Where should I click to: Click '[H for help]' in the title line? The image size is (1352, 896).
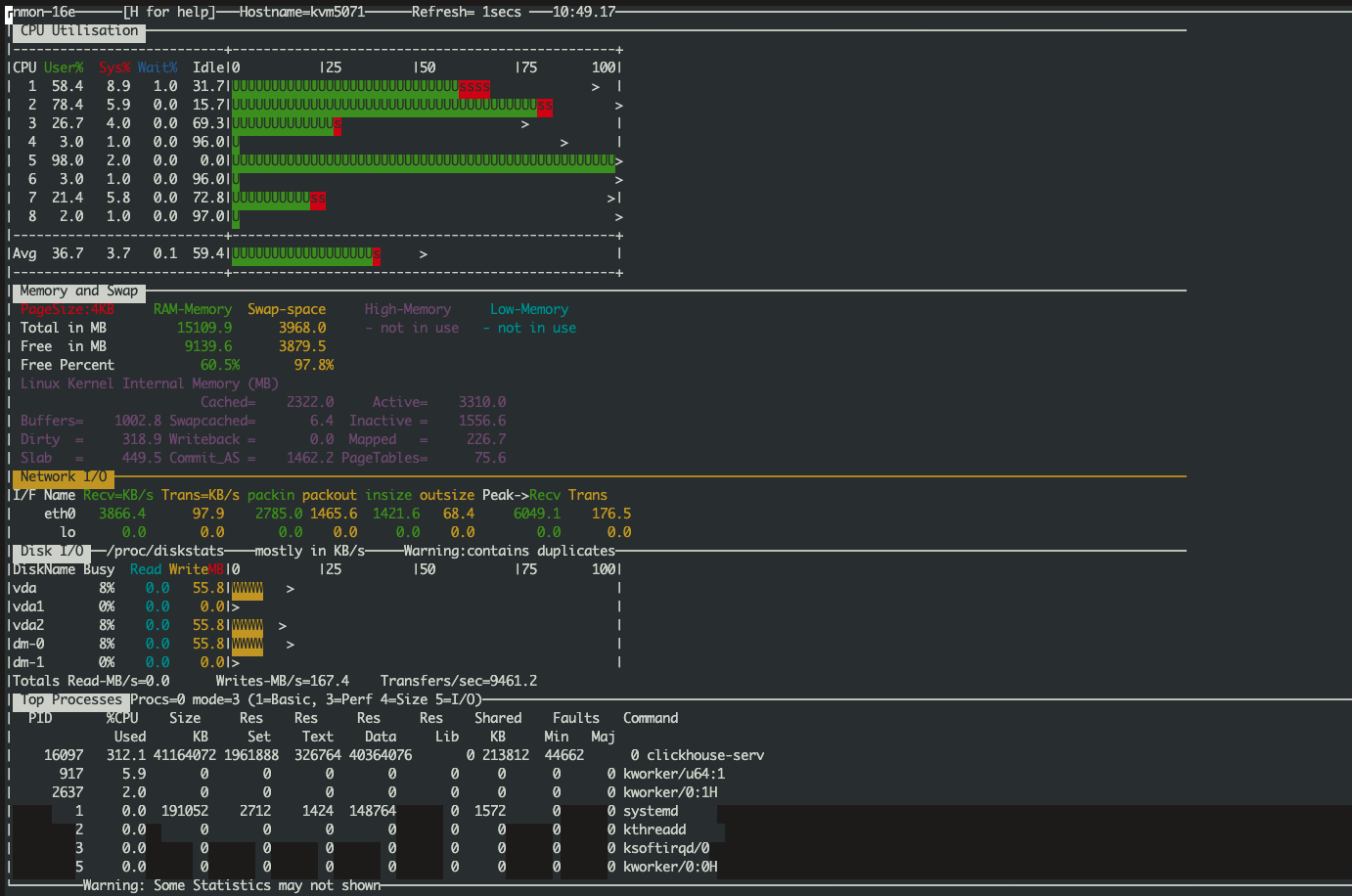(x=169, y=12)
